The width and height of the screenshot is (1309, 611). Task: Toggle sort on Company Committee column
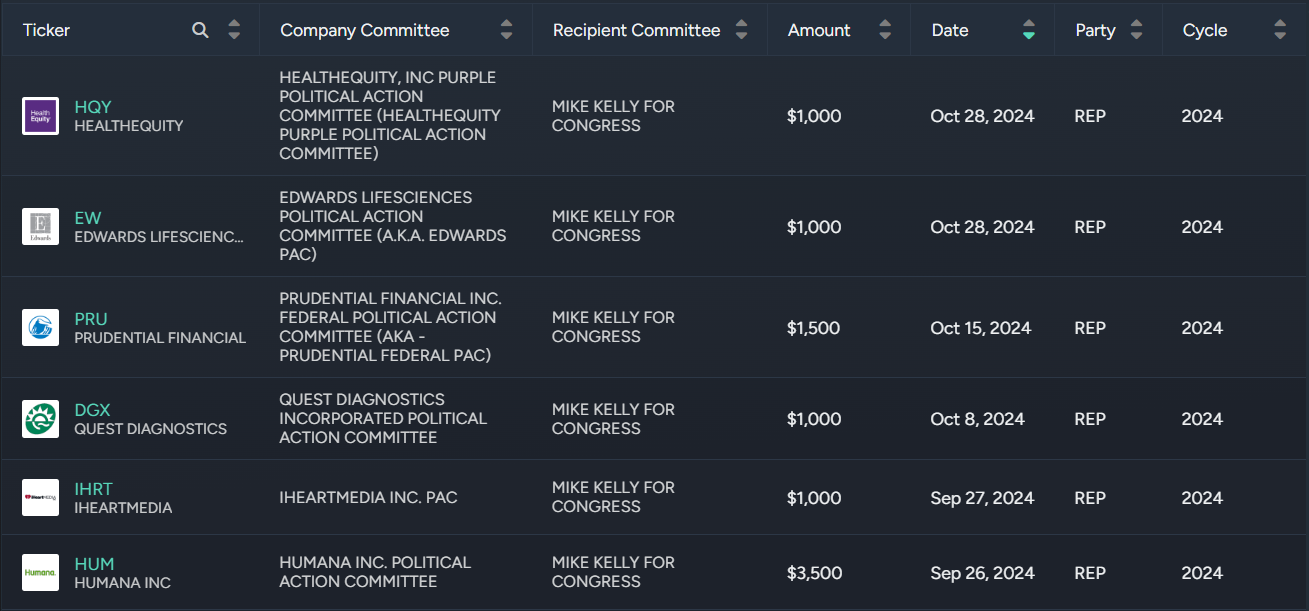click(506, 30)
